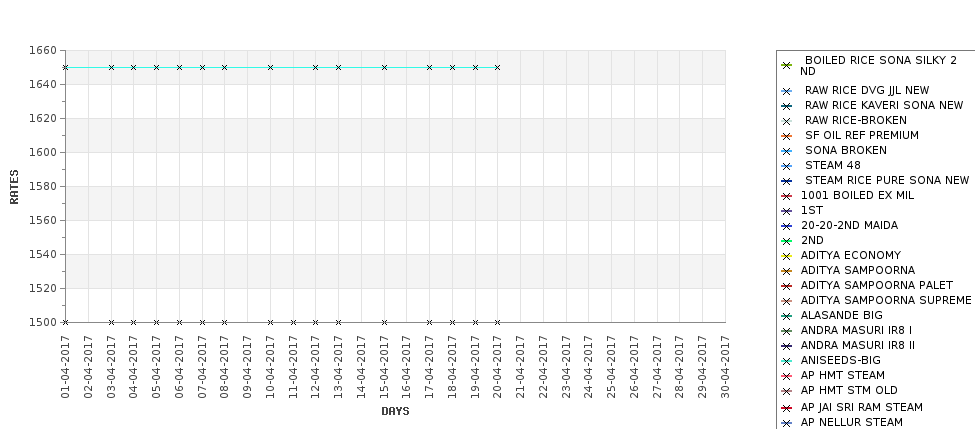Image resolution: width=975 pixels, height=429 pixels.
Task: Select the ADITYA ECONOMY legend label
Action: click(851, 255)
